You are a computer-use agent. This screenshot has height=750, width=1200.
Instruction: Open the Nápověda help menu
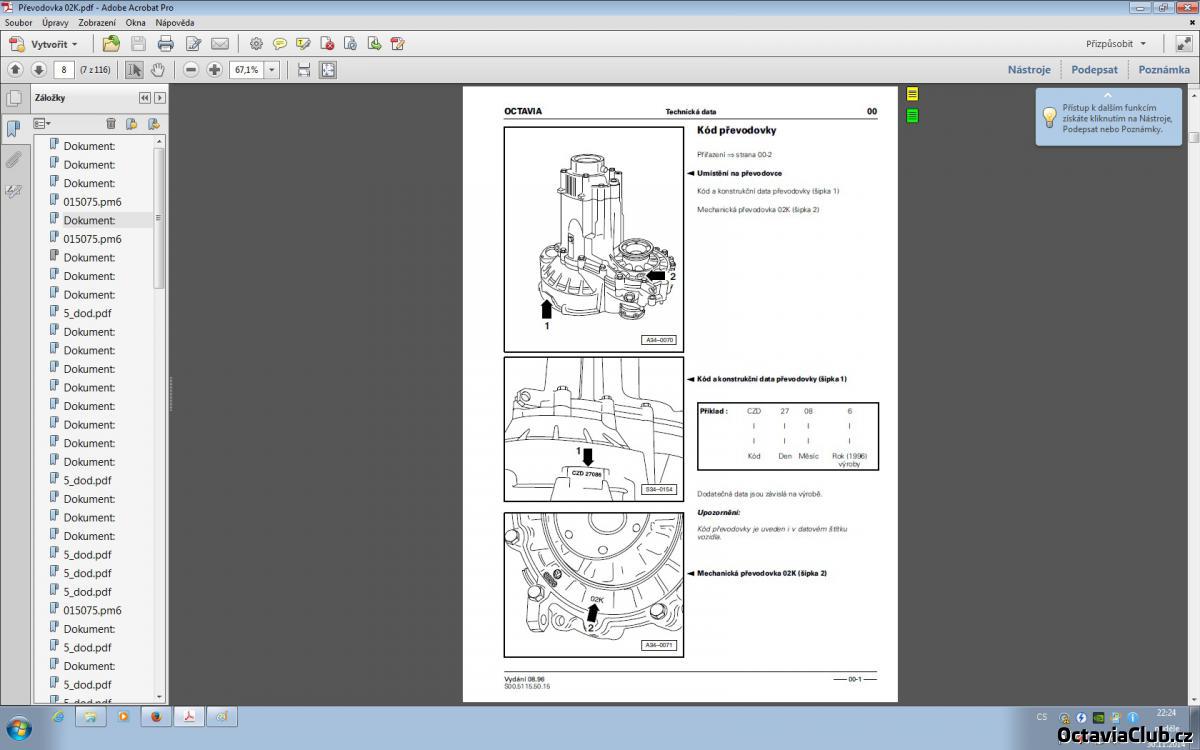coord(174,22)
